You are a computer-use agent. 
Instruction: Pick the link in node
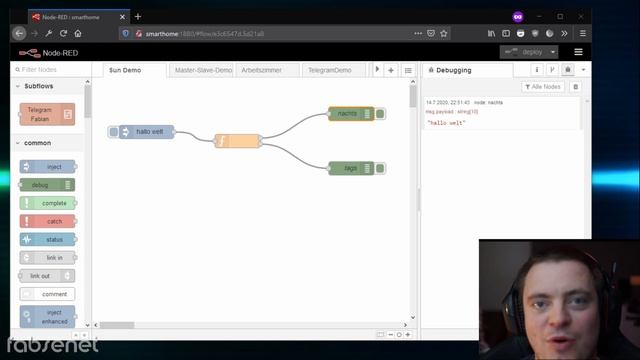click(48, 258)
